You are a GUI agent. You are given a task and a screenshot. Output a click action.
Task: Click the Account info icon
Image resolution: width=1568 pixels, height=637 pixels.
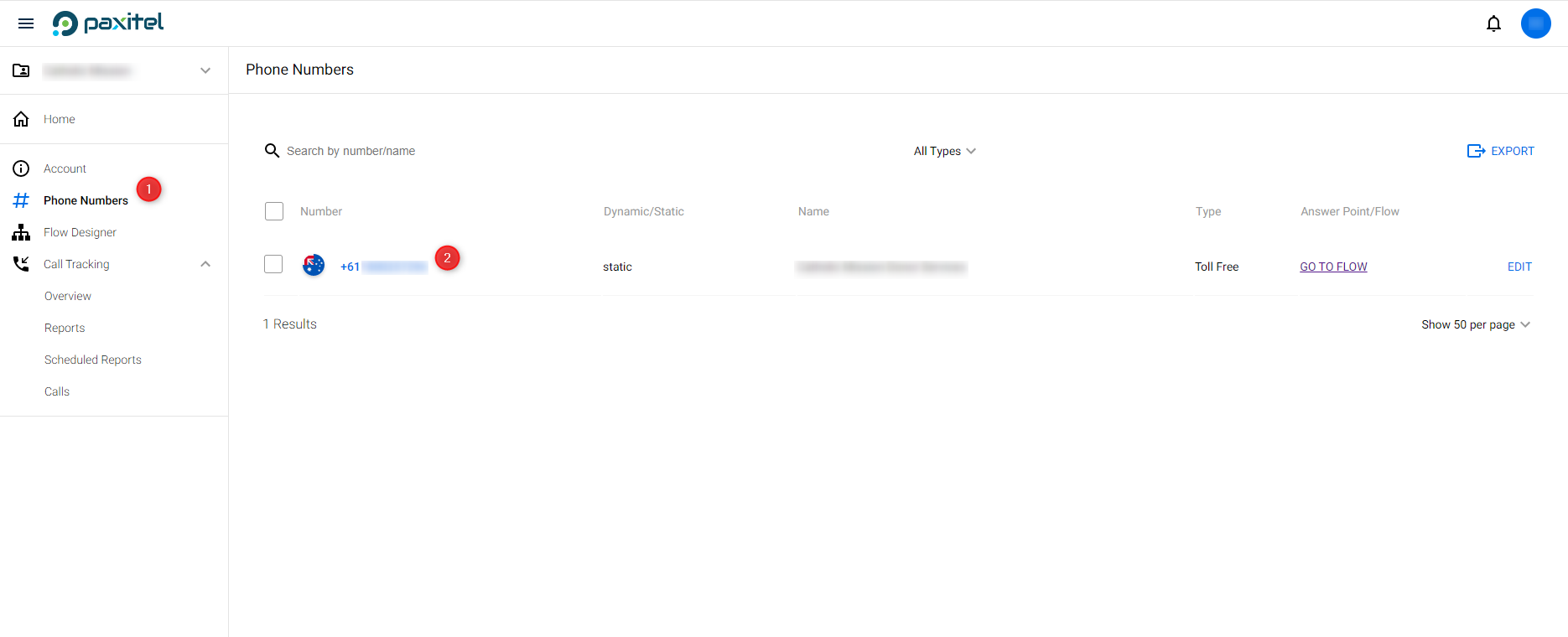[21, 168]
